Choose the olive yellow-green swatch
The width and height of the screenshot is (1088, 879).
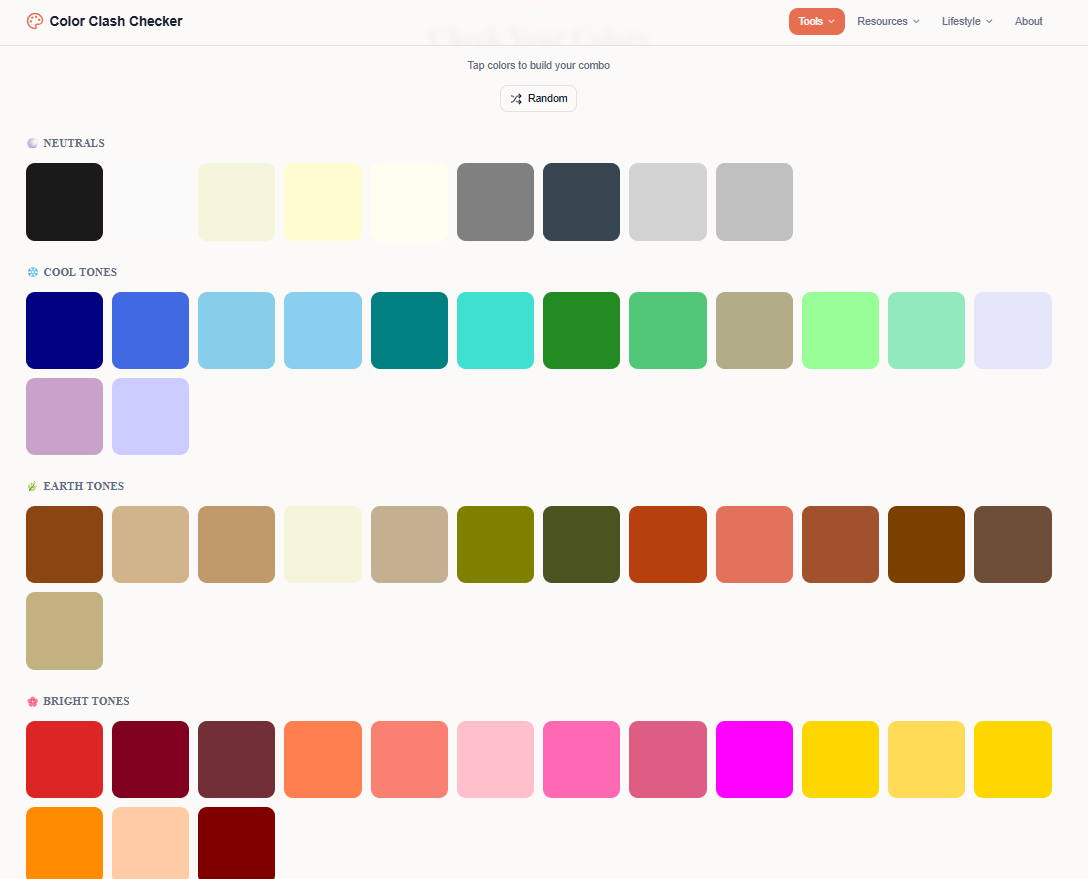pyautogui.click(x=495, y=545)
